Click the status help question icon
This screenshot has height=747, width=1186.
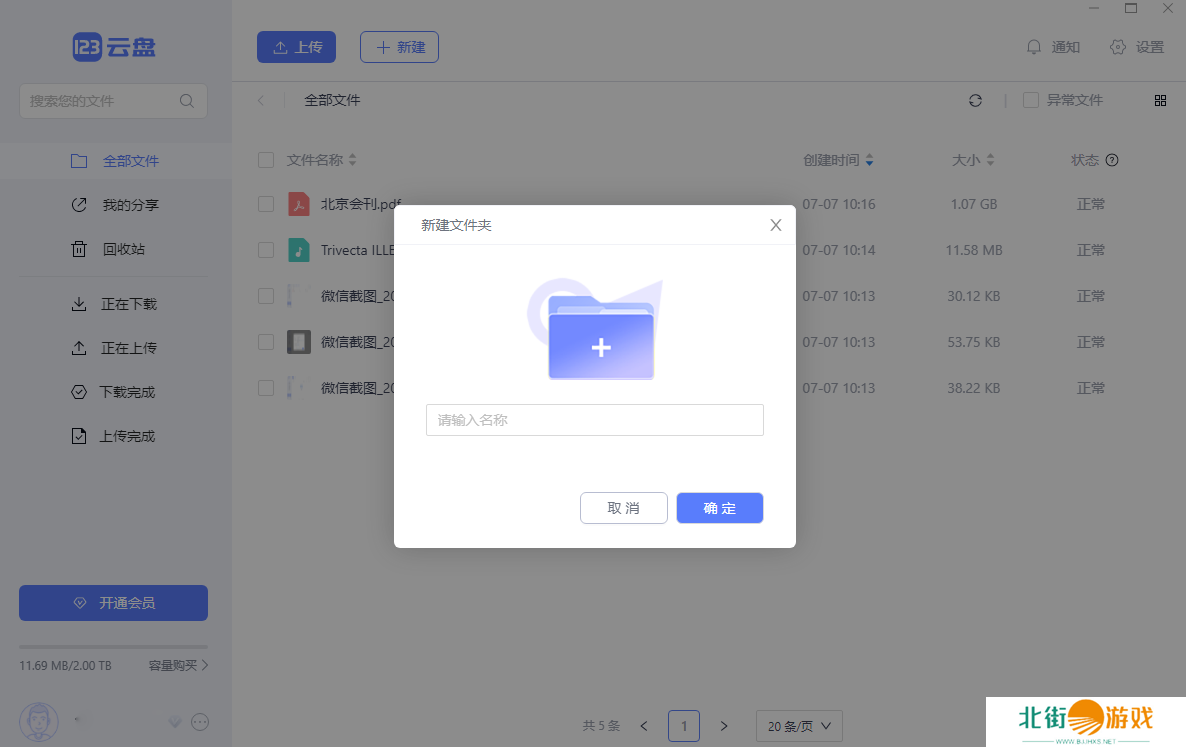[x=1112, y=160]
